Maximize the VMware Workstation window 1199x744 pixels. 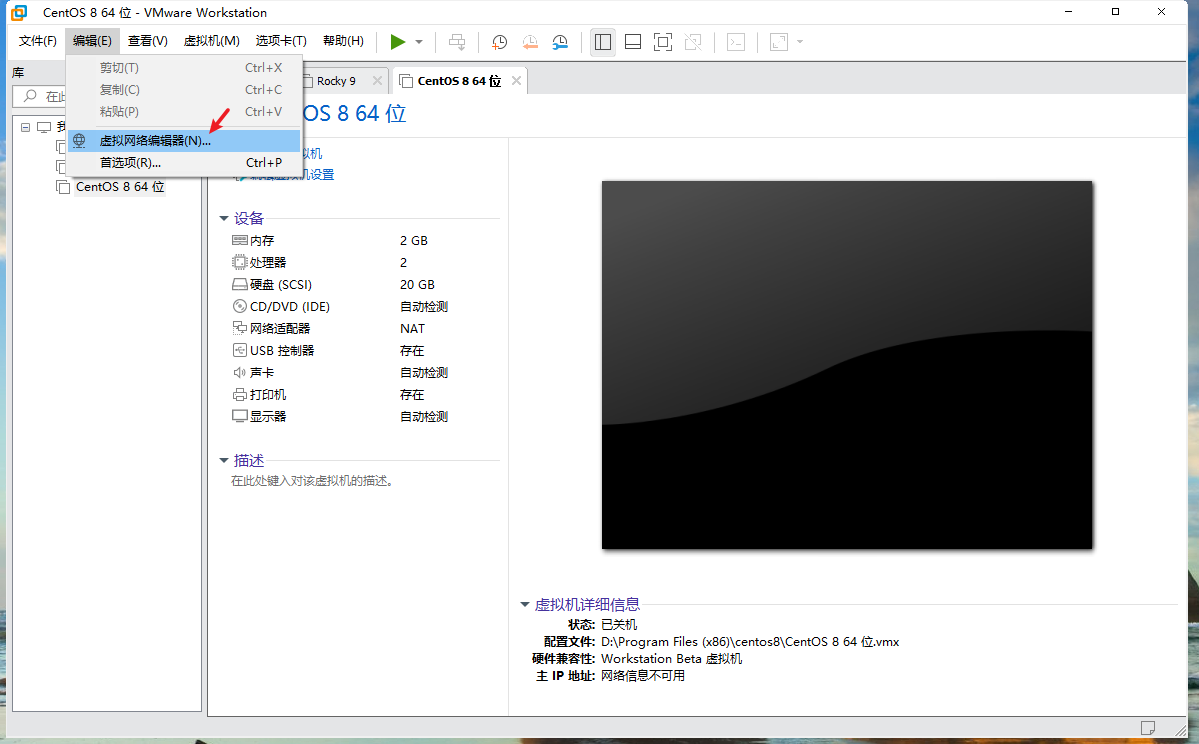1115,11
